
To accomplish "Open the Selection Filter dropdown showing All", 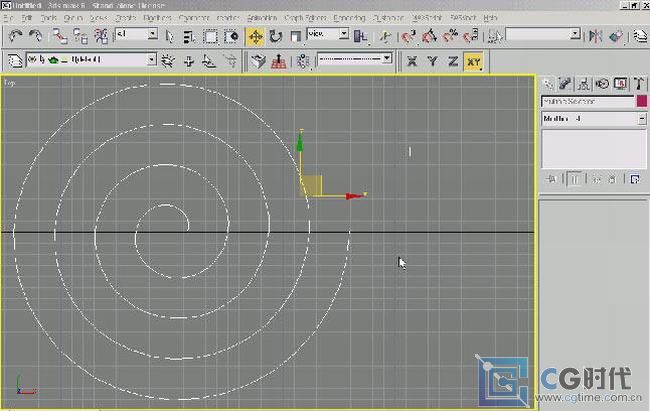I will 136,34.
